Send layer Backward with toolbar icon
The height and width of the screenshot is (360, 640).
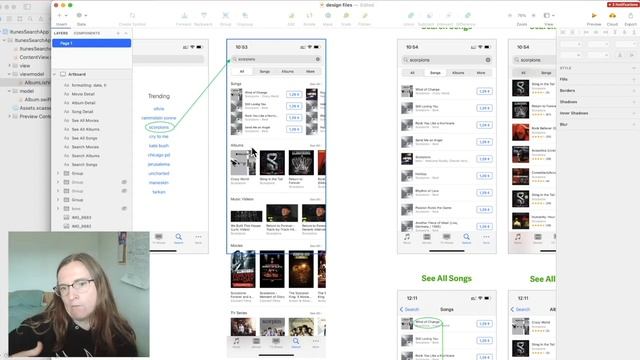point(203,16)
